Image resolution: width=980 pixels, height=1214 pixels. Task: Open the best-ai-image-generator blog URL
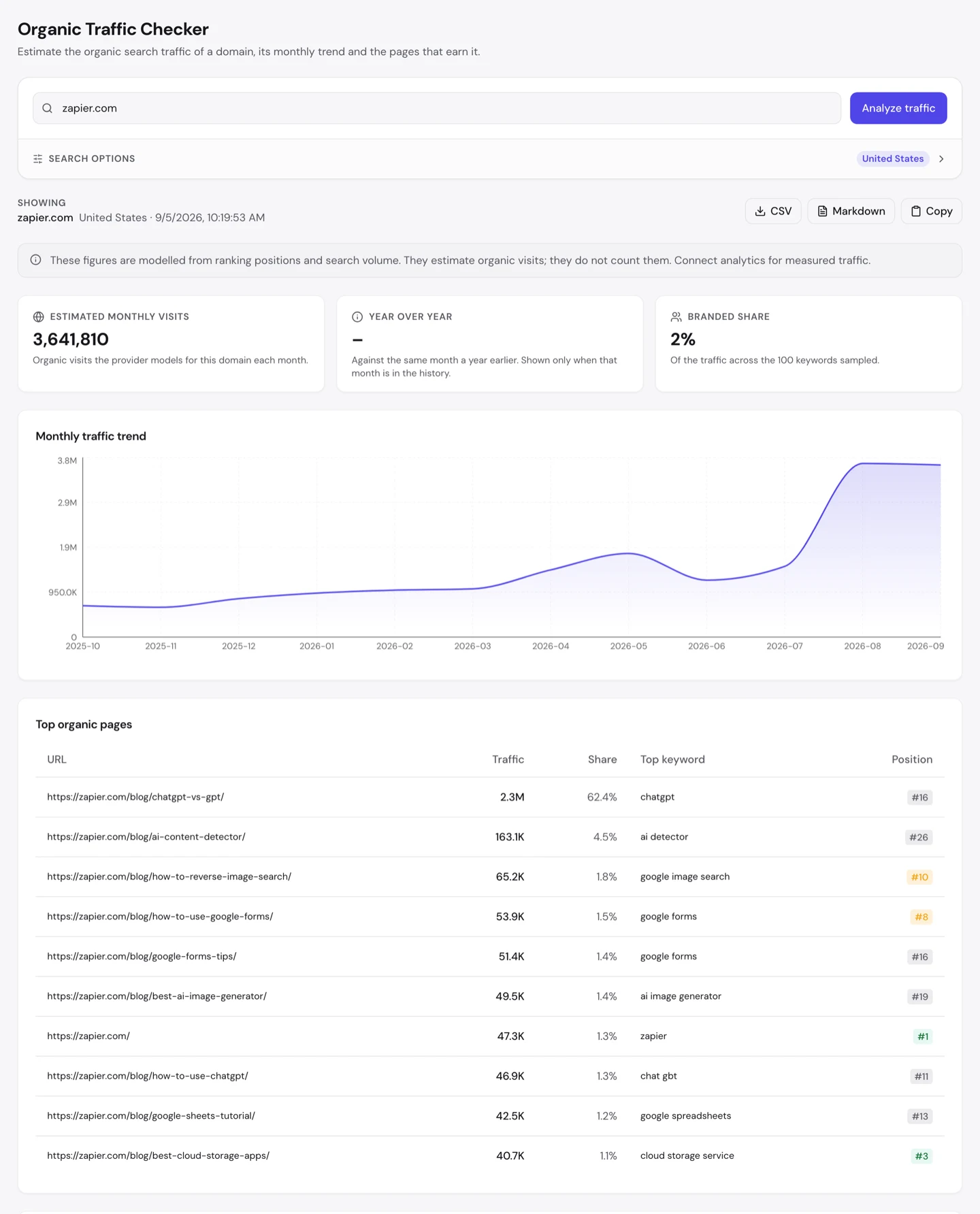pos(157,996)
